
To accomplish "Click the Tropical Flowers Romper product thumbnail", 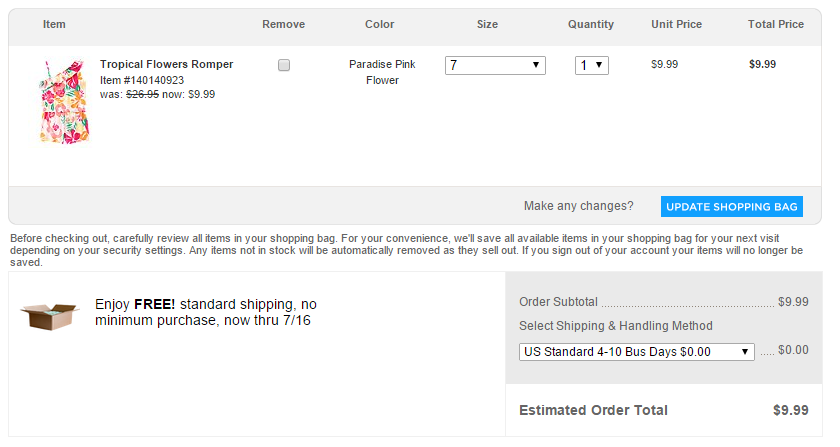I will click(x=56, y=100).
